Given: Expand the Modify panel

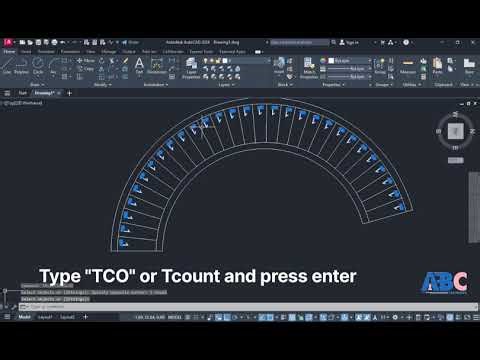Looking at the screenshot, I should pyautogui.click(x=102, y=85).
